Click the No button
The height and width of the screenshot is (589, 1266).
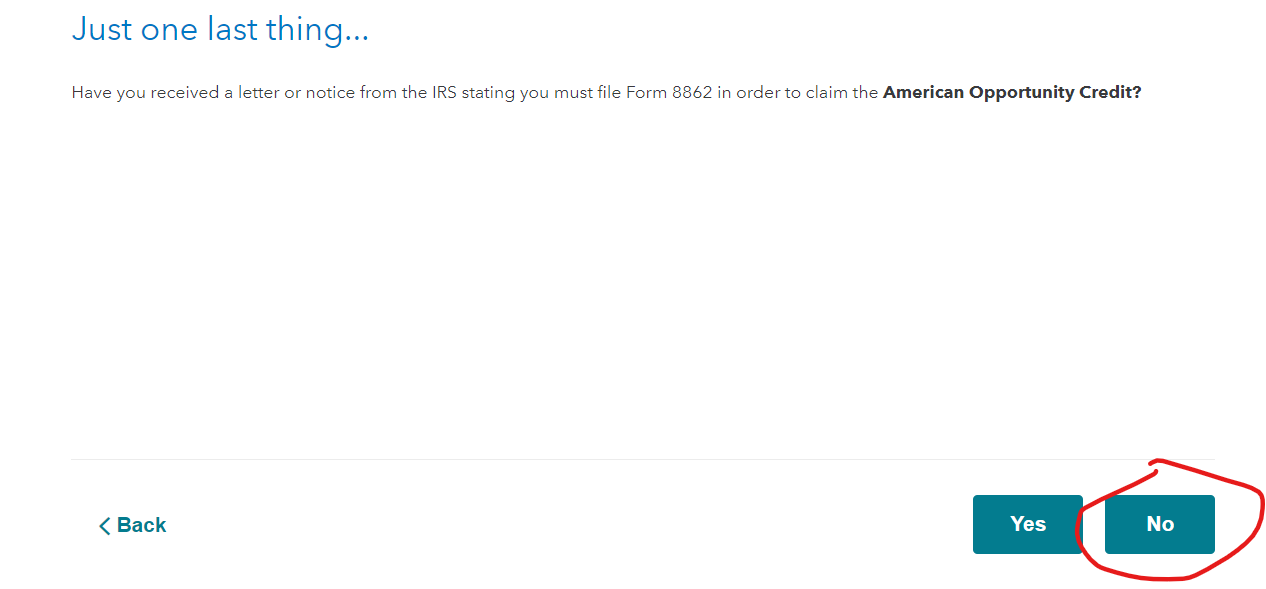point(1159,524)
